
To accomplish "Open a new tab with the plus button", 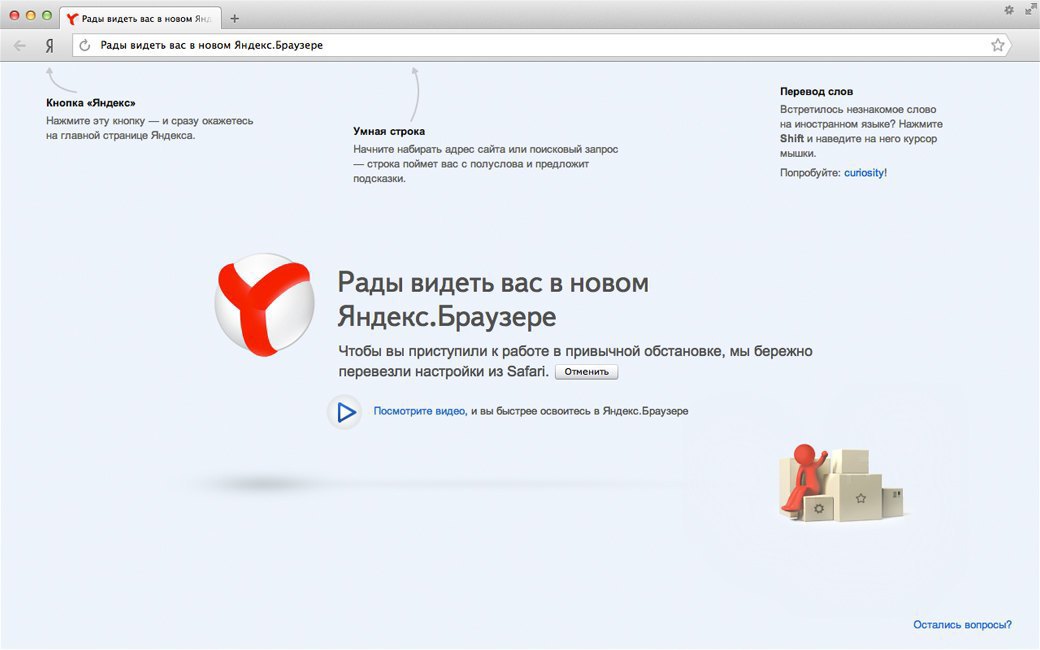I will (x=234, y=19).
